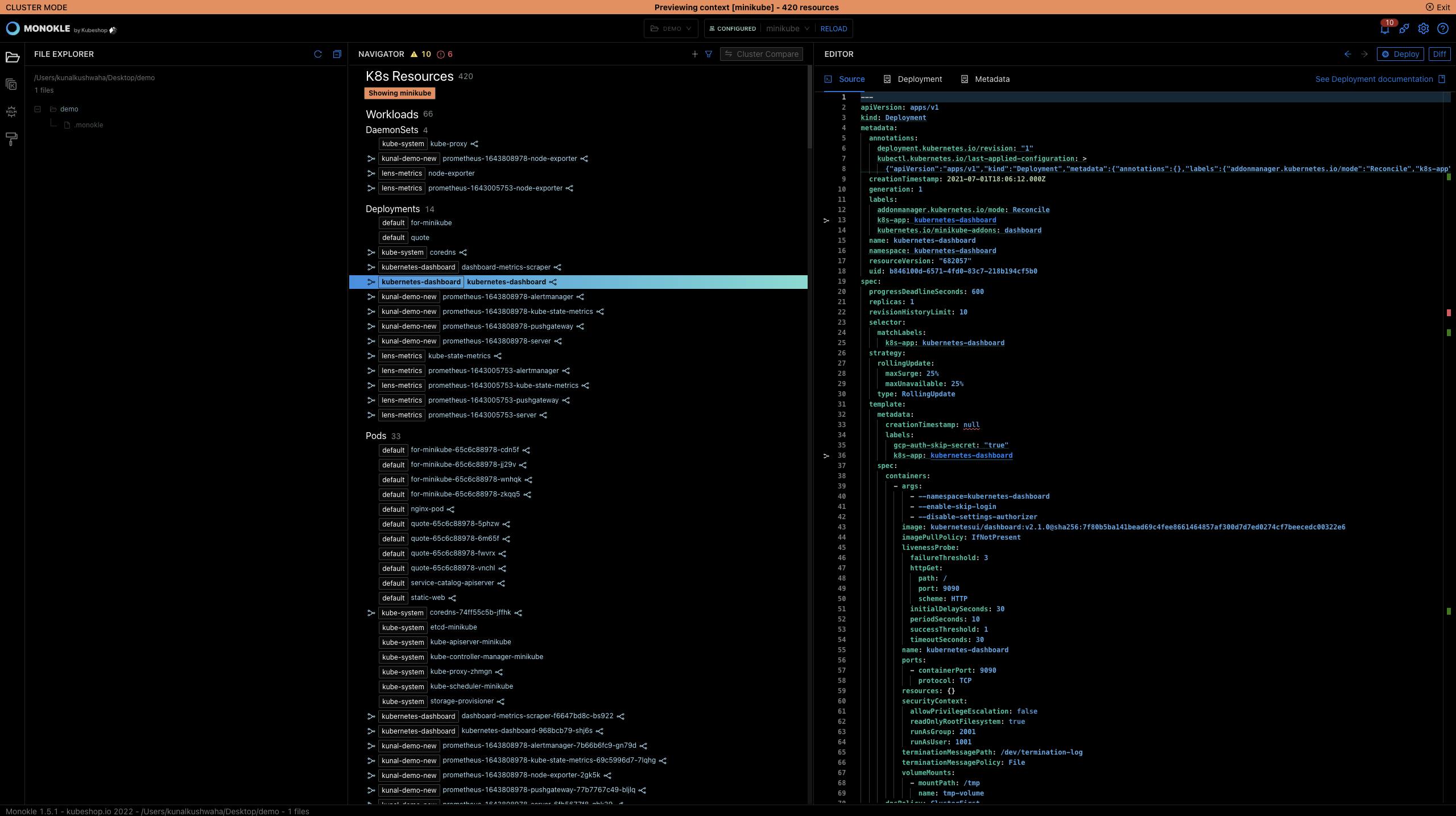
Task: Collapse the DaemonSets subsection
Action: pyautogui.click(x=392, y=130)
